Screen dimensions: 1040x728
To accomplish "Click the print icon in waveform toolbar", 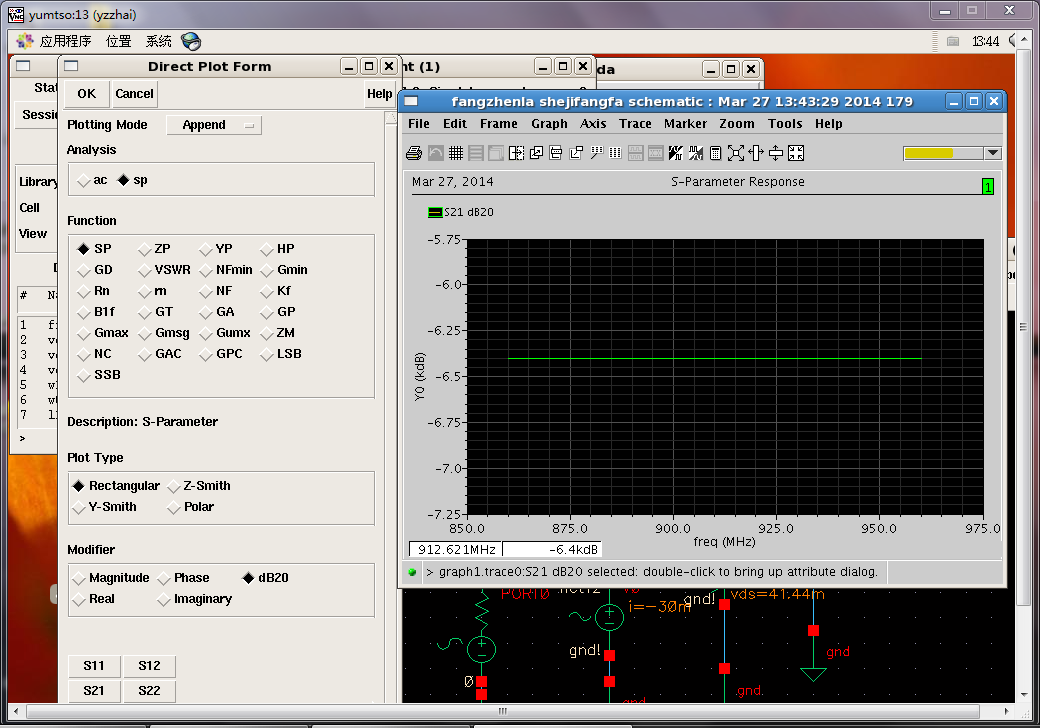I will coord(414,153).
